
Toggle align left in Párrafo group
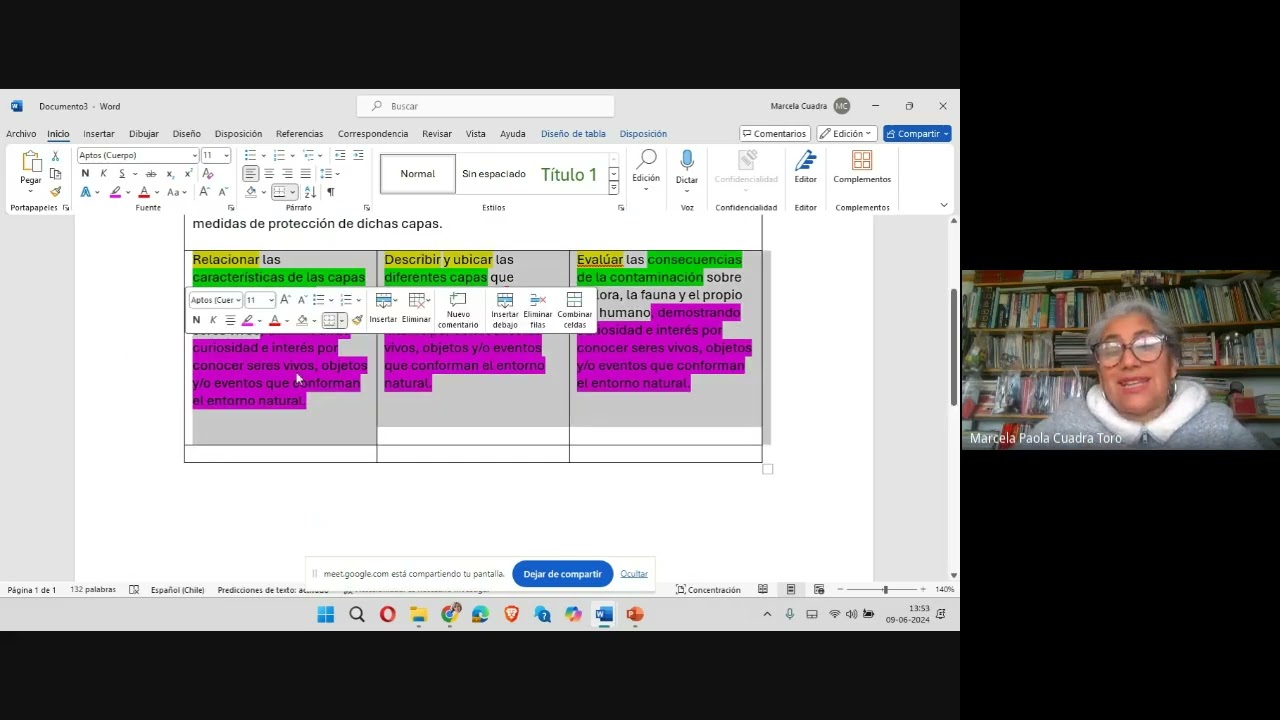(250, 174)
